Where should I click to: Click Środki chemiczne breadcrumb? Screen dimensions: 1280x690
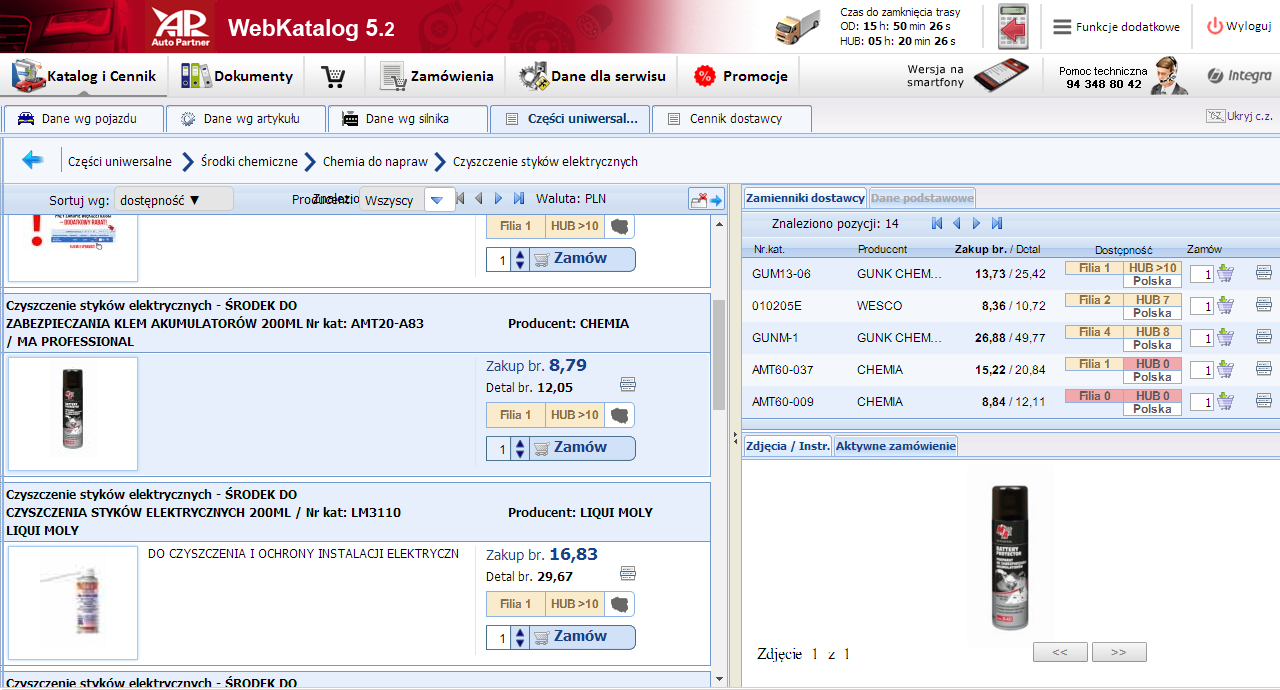249,161
